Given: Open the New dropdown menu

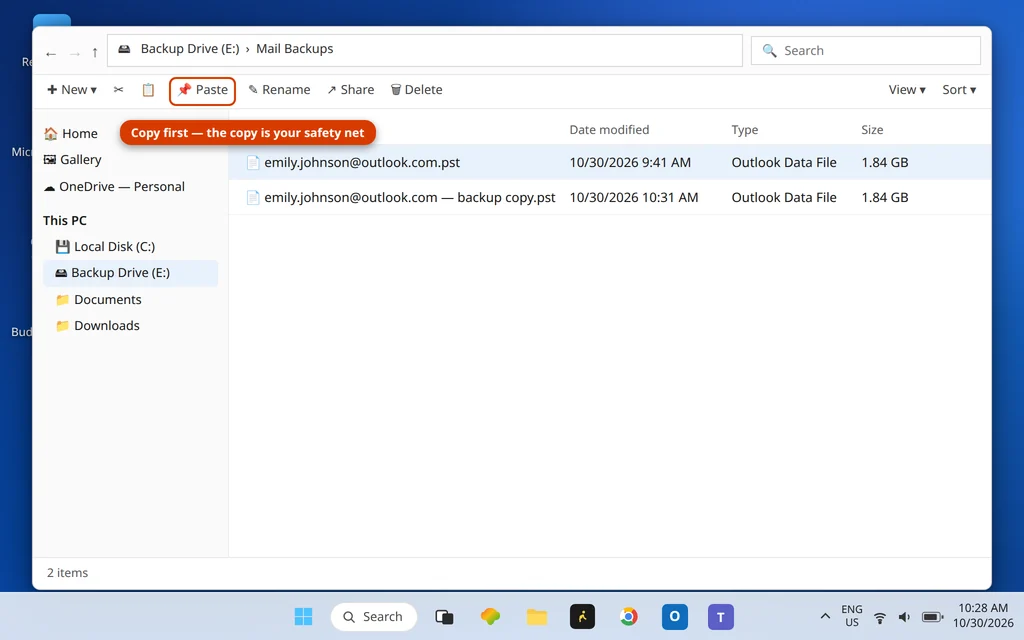Looking at the screenshot, I should coord(72,89).
